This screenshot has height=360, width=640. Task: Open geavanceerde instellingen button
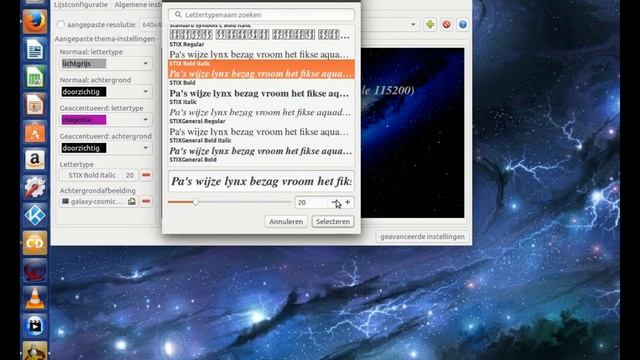click(422, 237)
